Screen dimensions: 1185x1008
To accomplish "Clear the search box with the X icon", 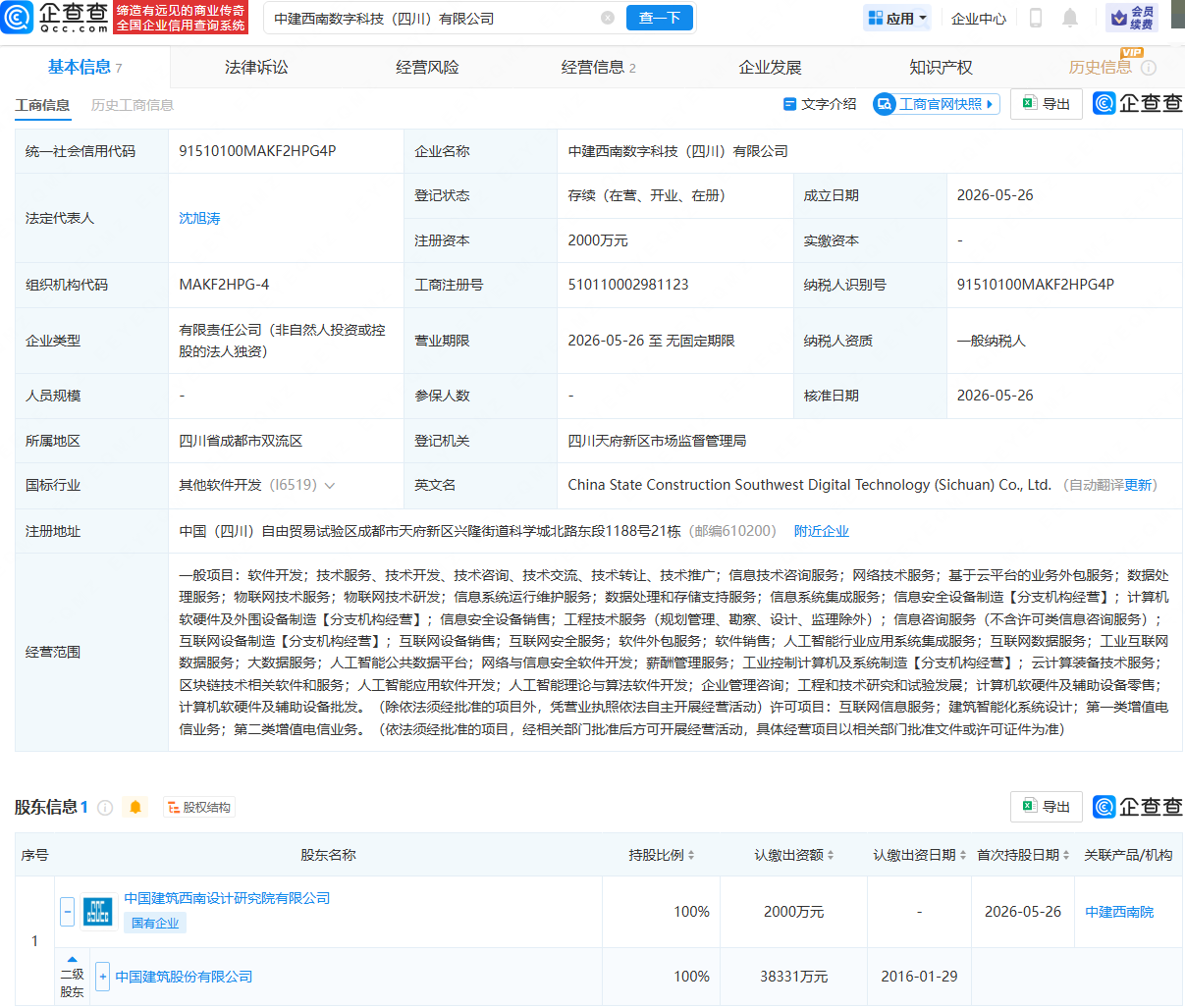I will pyautogui.click(x=608, y=18).
